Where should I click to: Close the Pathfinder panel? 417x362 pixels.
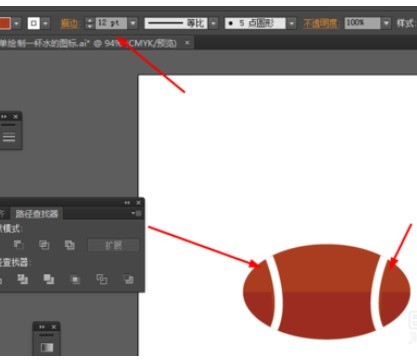[x=138, y=203]
